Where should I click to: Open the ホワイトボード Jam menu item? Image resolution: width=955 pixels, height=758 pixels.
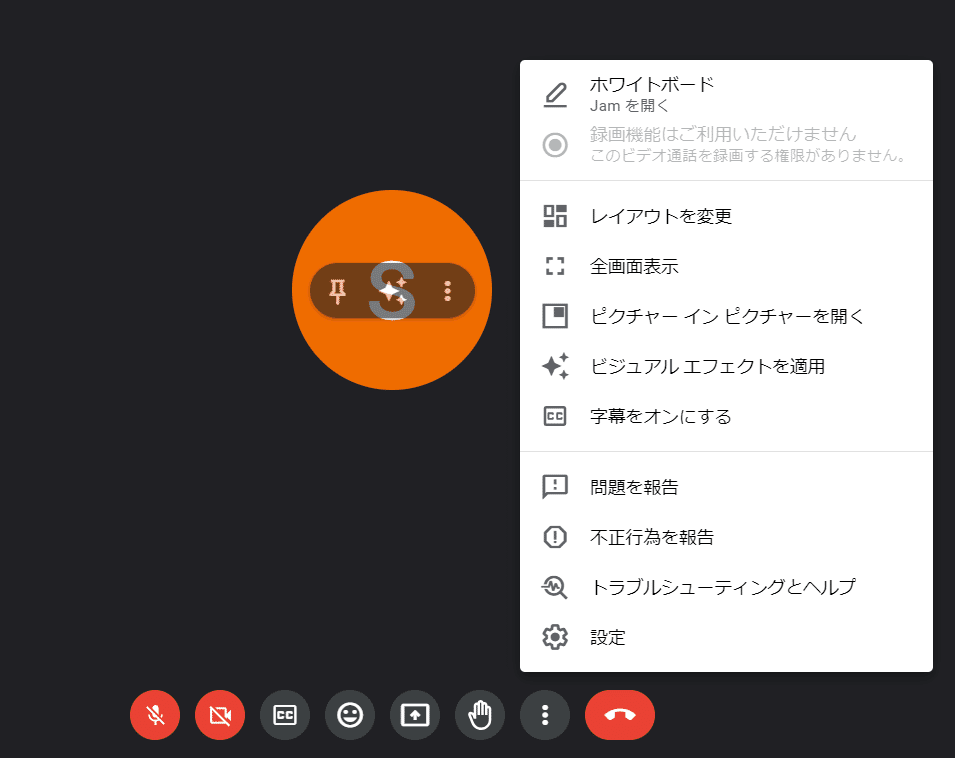pyautogui.click(x=726, y=95)
